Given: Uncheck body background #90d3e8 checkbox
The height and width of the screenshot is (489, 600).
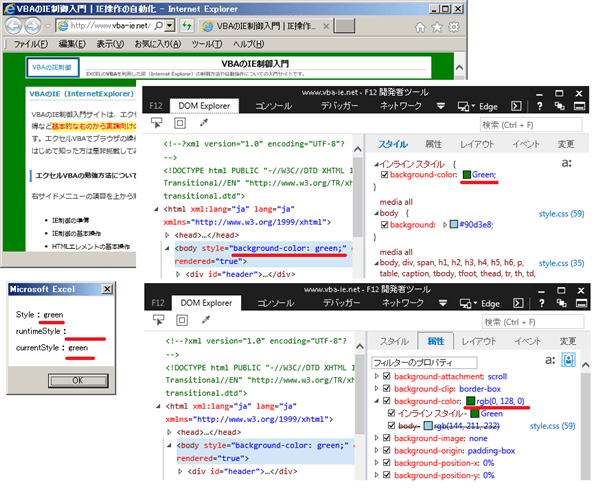Looking at the screenshot, I should coord(385,225).
